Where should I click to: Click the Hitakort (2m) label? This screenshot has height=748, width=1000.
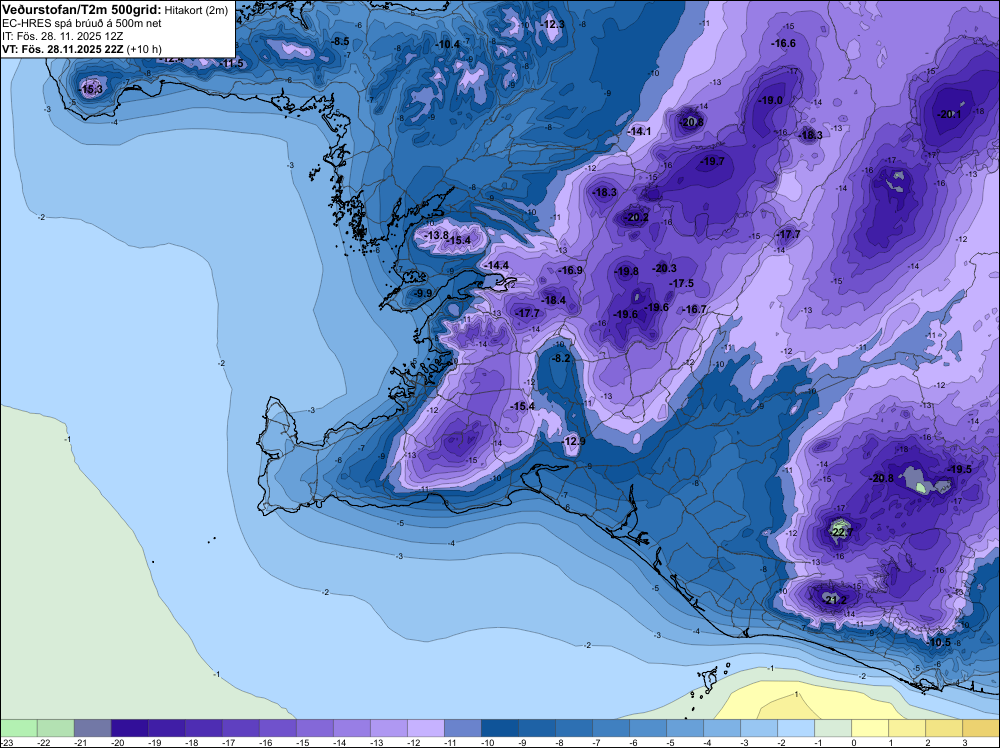tap(196, 10)
